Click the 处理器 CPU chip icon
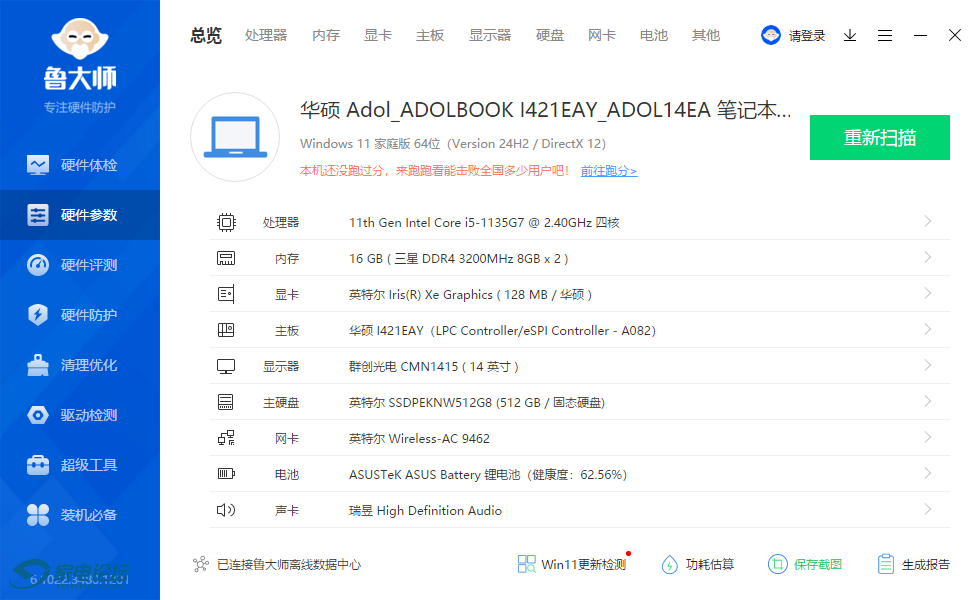 pos(226,222)
